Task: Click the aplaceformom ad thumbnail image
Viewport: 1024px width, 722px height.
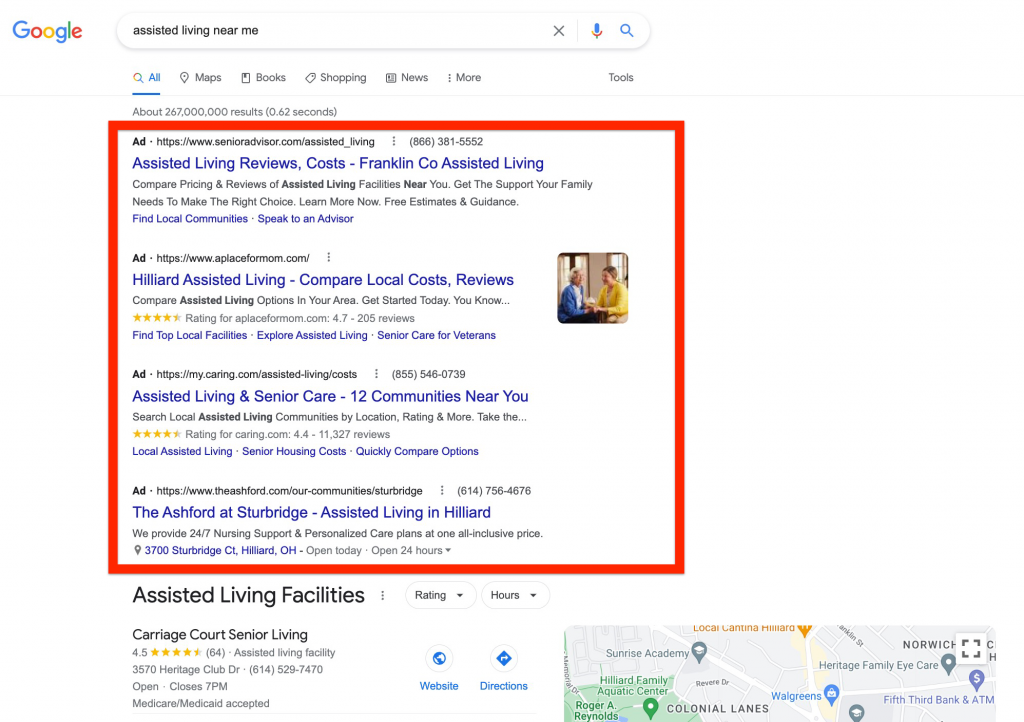Action: [x=593, y=288]
